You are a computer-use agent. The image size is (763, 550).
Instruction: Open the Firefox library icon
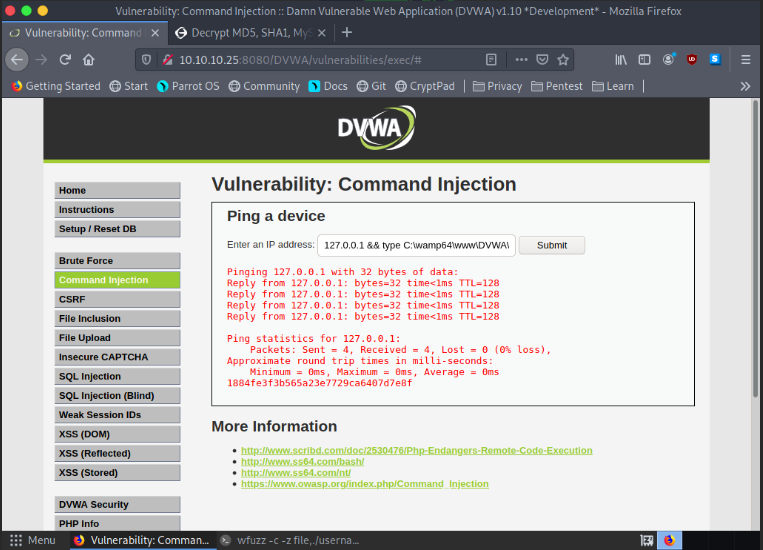[x=621, y=59]
